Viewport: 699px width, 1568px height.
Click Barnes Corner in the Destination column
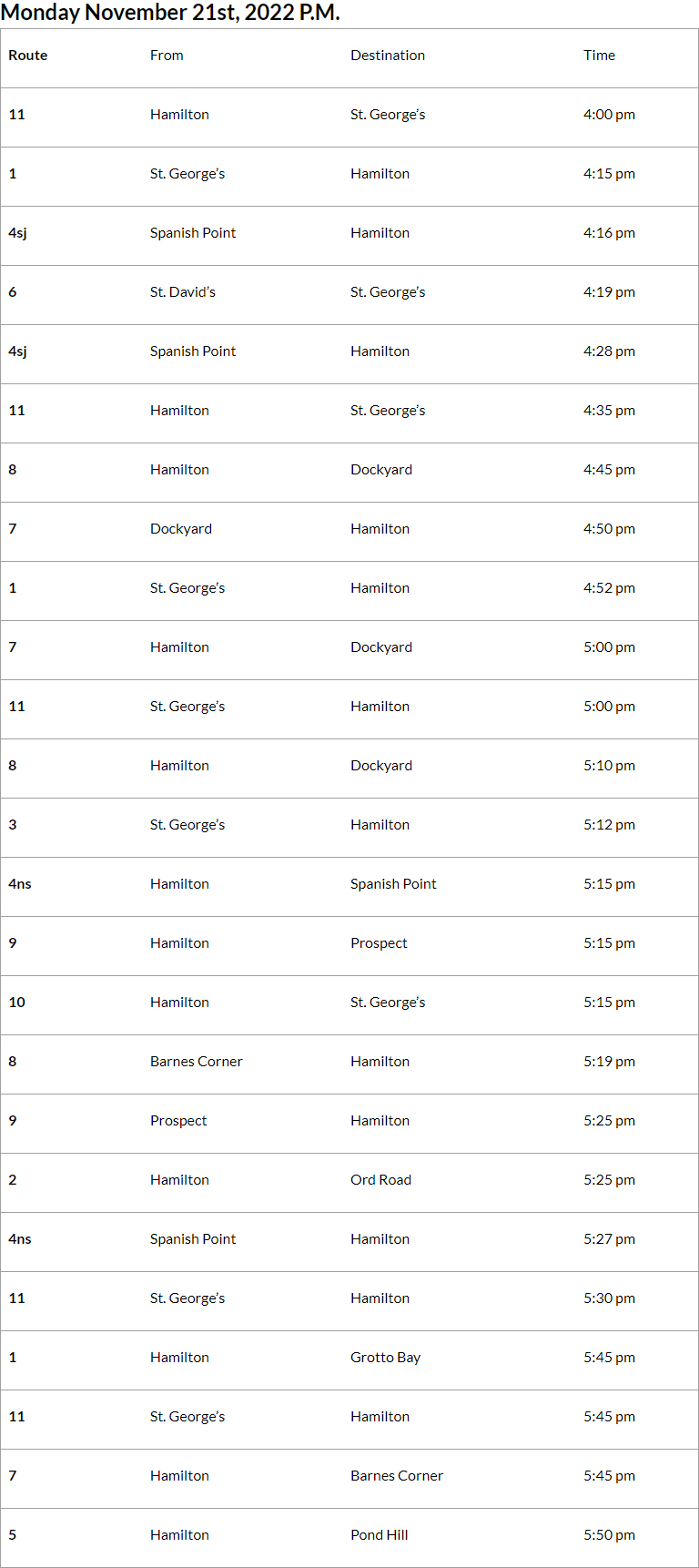(x=397, y=1476)
